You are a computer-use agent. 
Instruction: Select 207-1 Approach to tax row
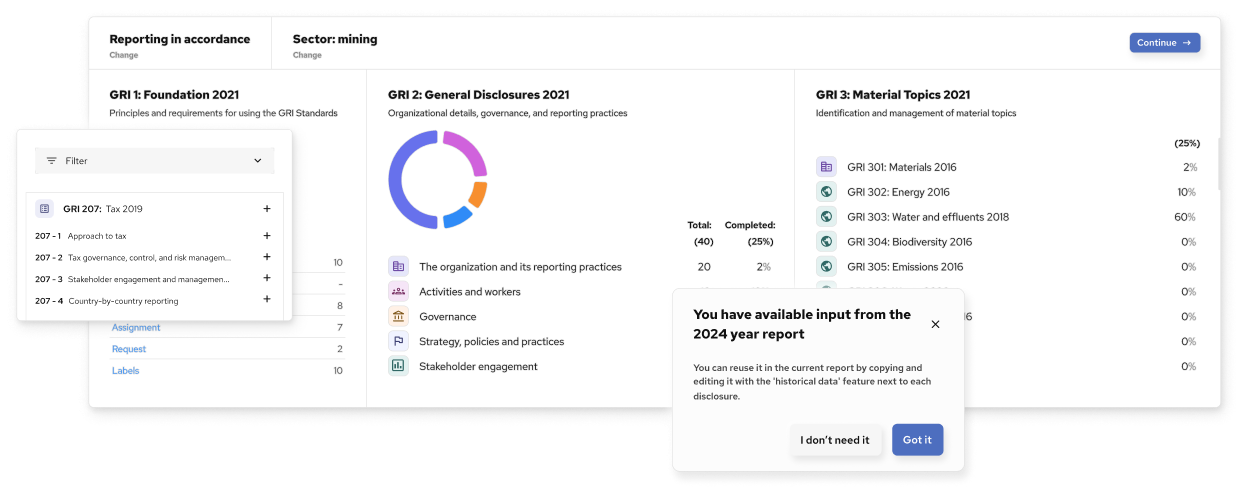point(154,236)
